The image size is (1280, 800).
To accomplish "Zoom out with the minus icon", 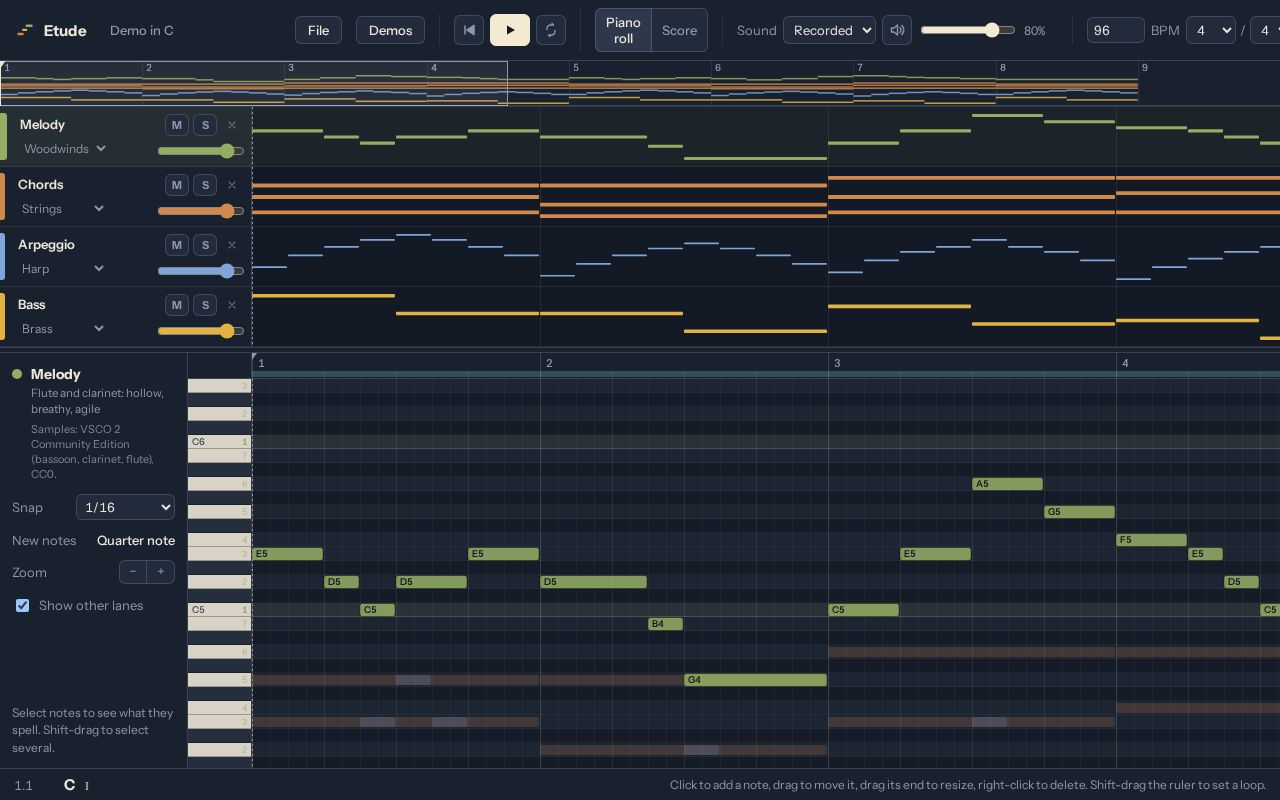I will click(x=133, y=572).
